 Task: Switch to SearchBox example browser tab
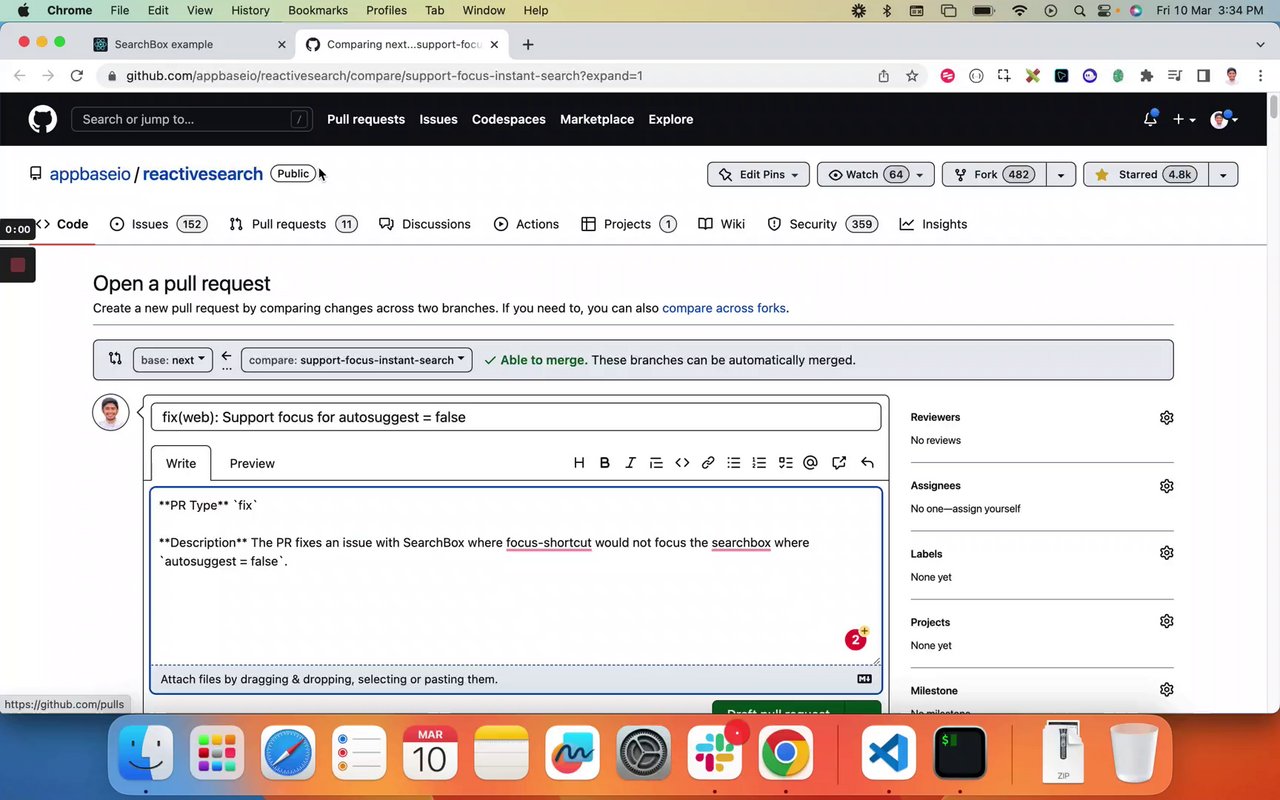point(190,44)
